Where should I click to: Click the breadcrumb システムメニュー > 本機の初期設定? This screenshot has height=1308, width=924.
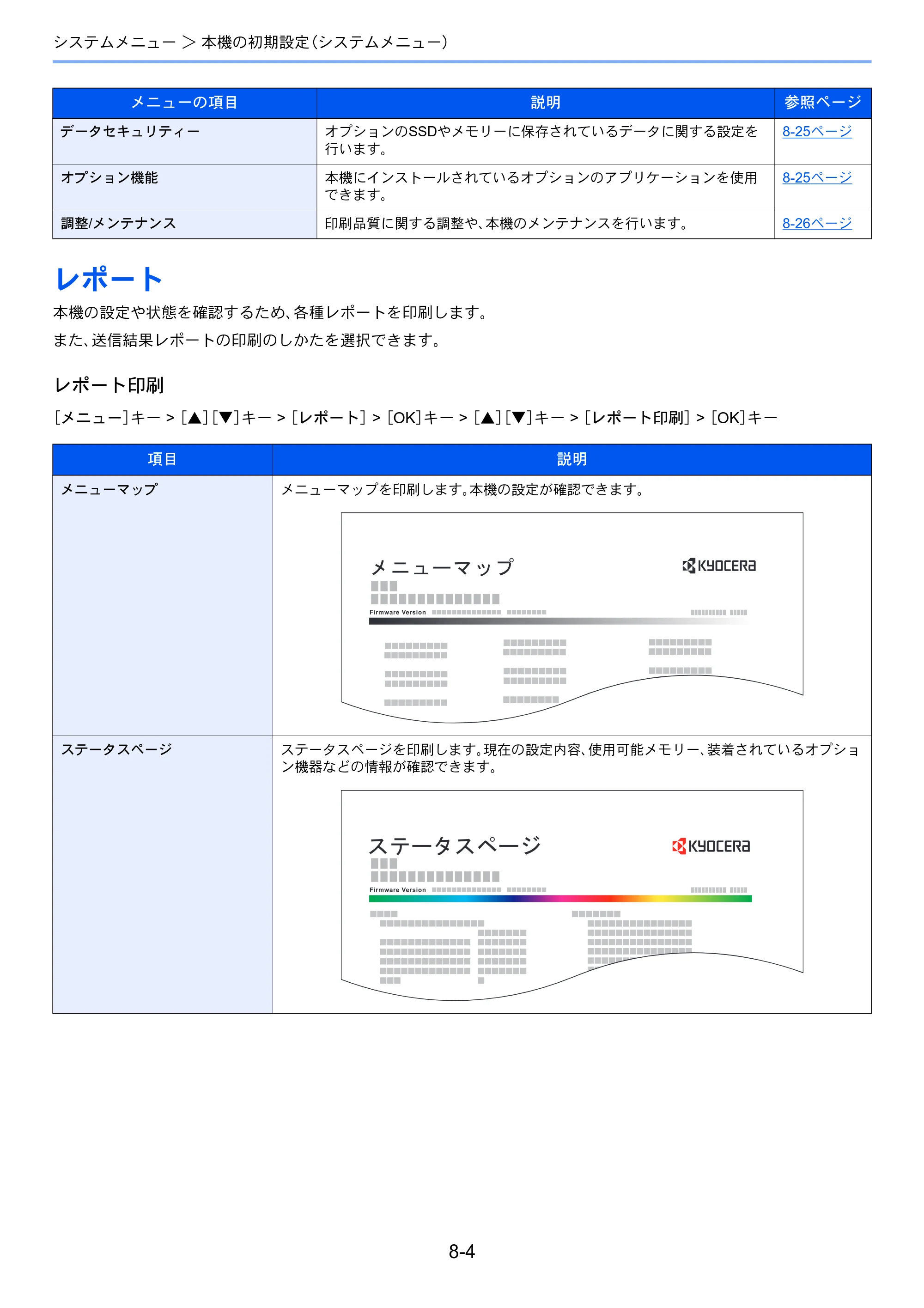(x=251, y=42)
